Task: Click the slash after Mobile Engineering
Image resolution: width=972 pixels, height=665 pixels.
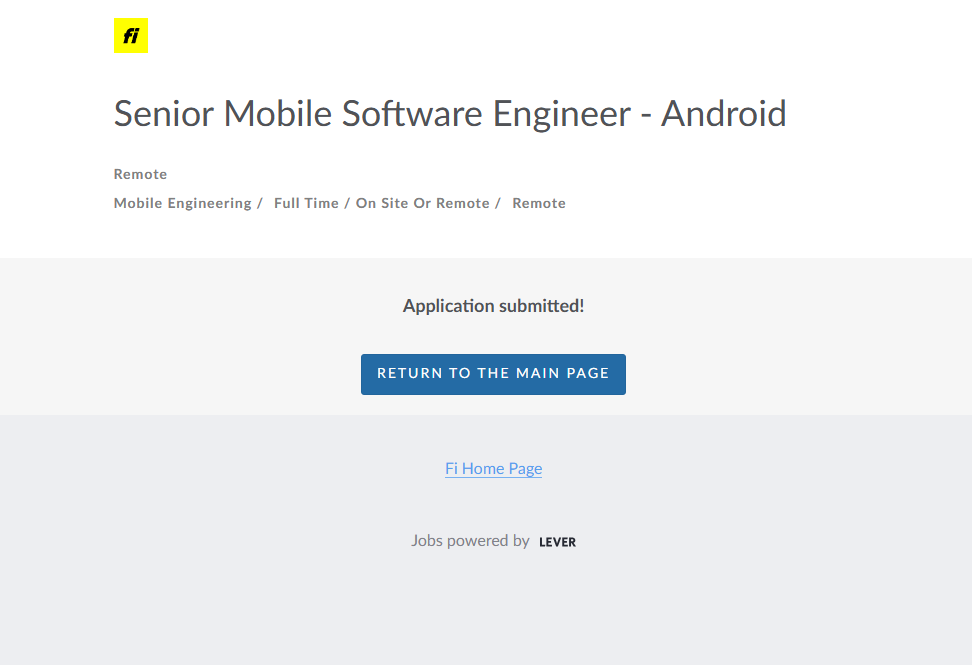Action: (x=260, y=203)
